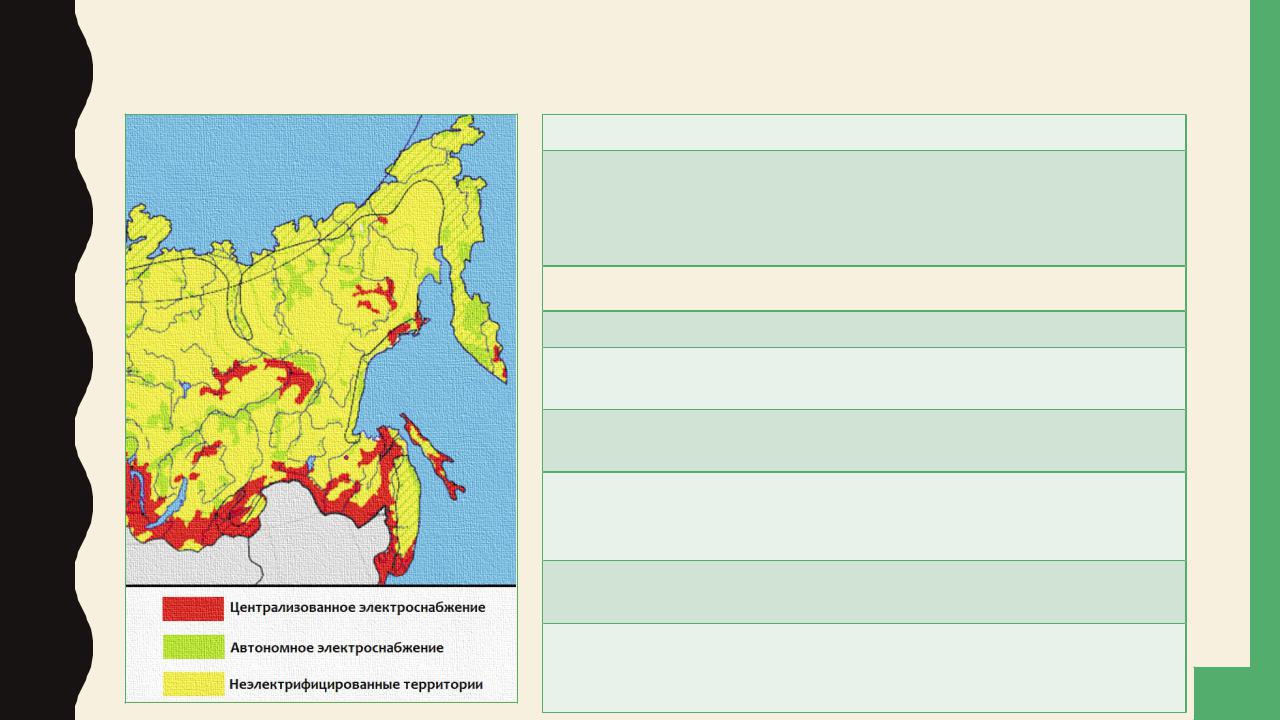The width and height of the screenshot is (1280, 720).
Task: Click the red centralized power supply legend swatch
Action: 193,608
